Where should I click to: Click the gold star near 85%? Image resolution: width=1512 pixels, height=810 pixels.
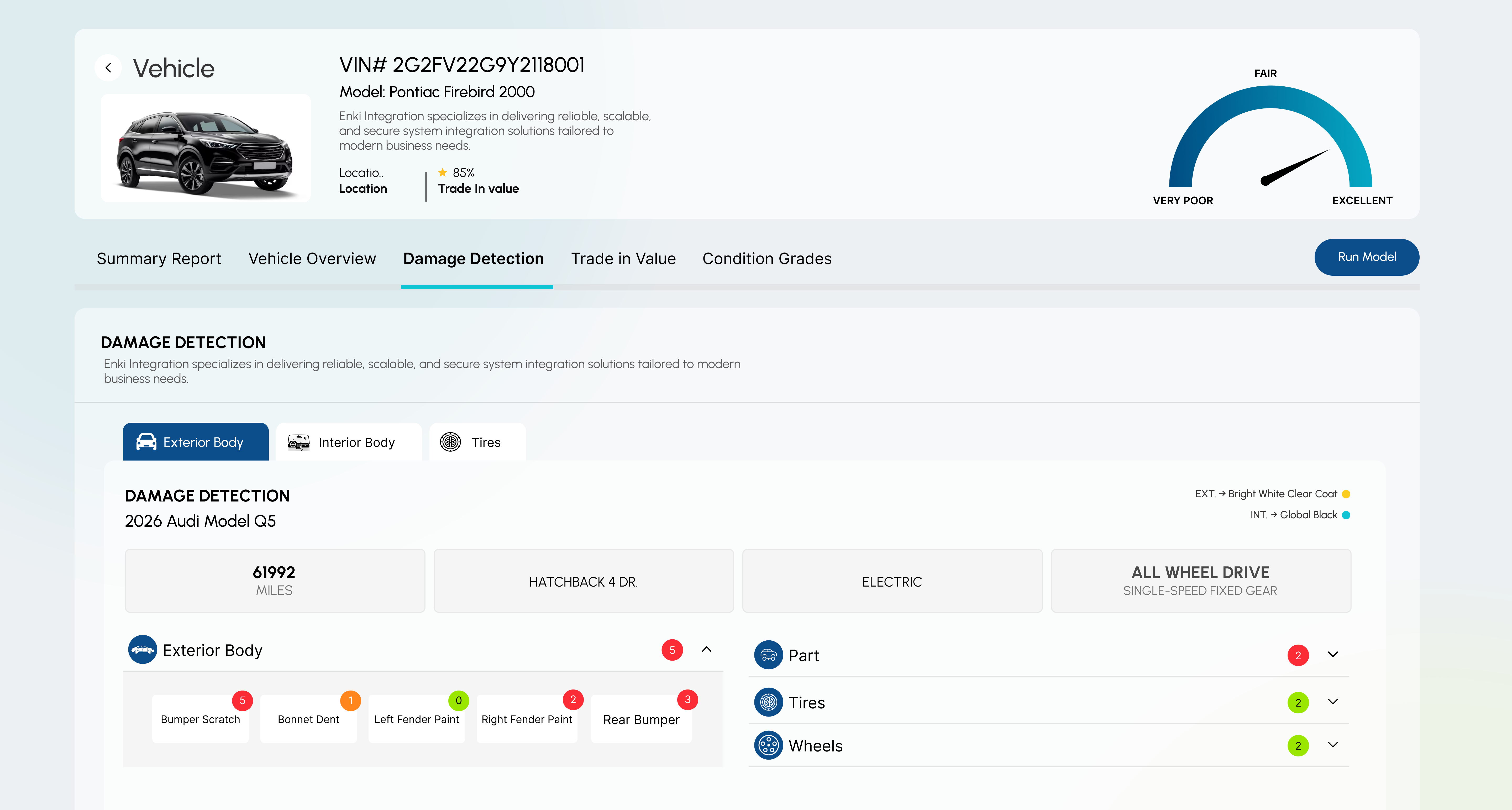[x=443, y=173]
